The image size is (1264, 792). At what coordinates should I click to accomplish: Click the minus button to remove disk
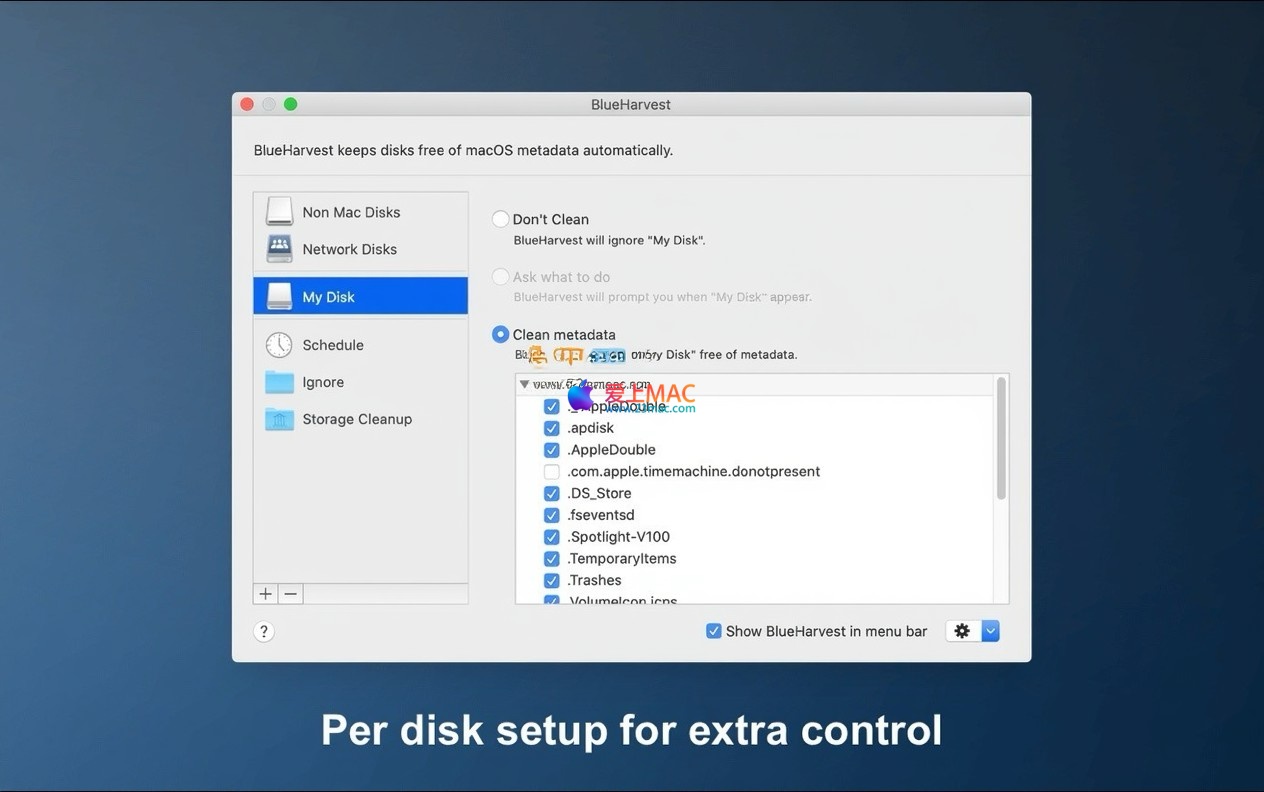coord(290,594)
